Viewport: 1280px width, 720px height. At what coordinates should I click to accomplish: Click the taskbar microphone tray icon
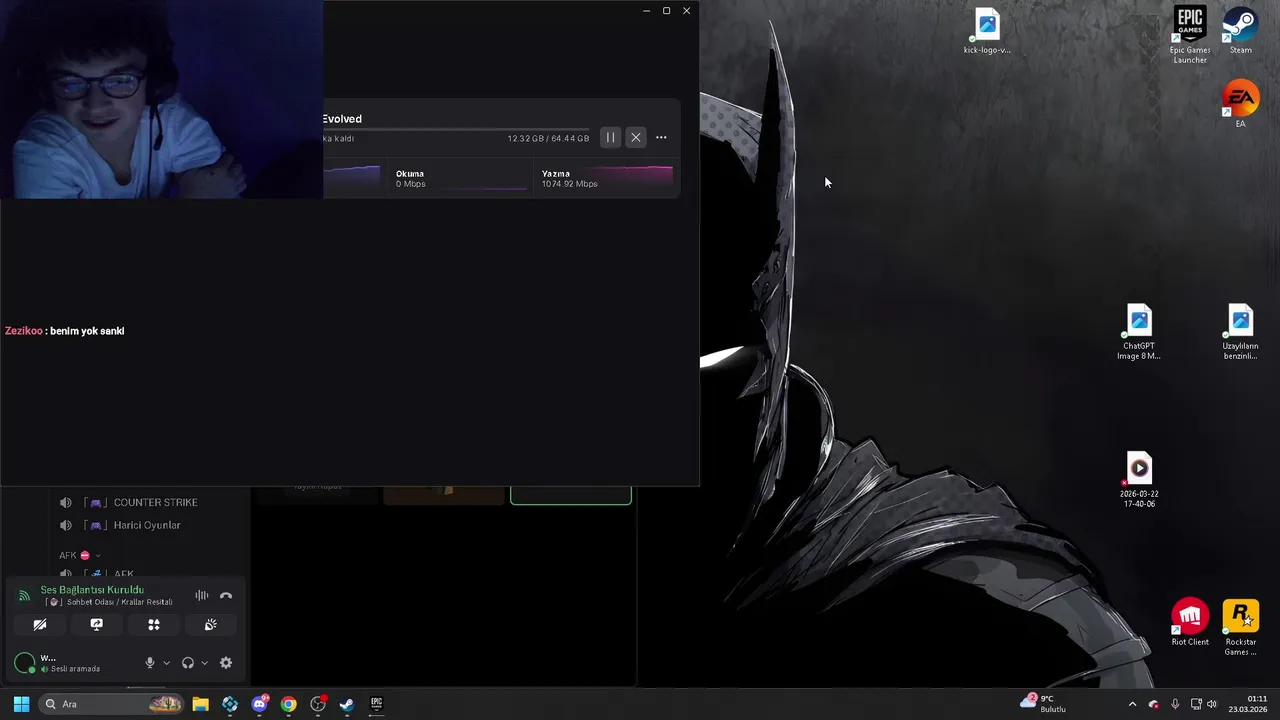[1175, 704]
